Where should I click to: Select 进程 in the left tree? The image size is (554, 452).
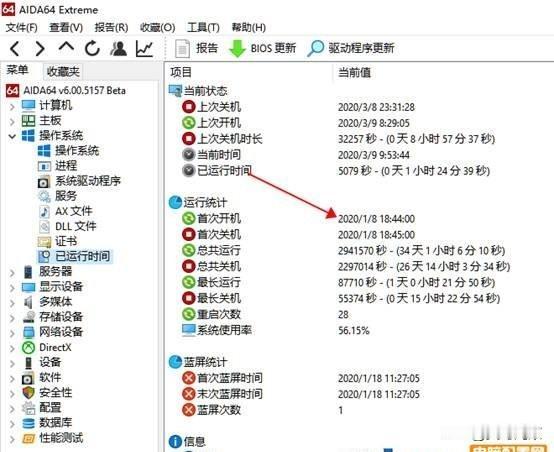click(66, 166)
